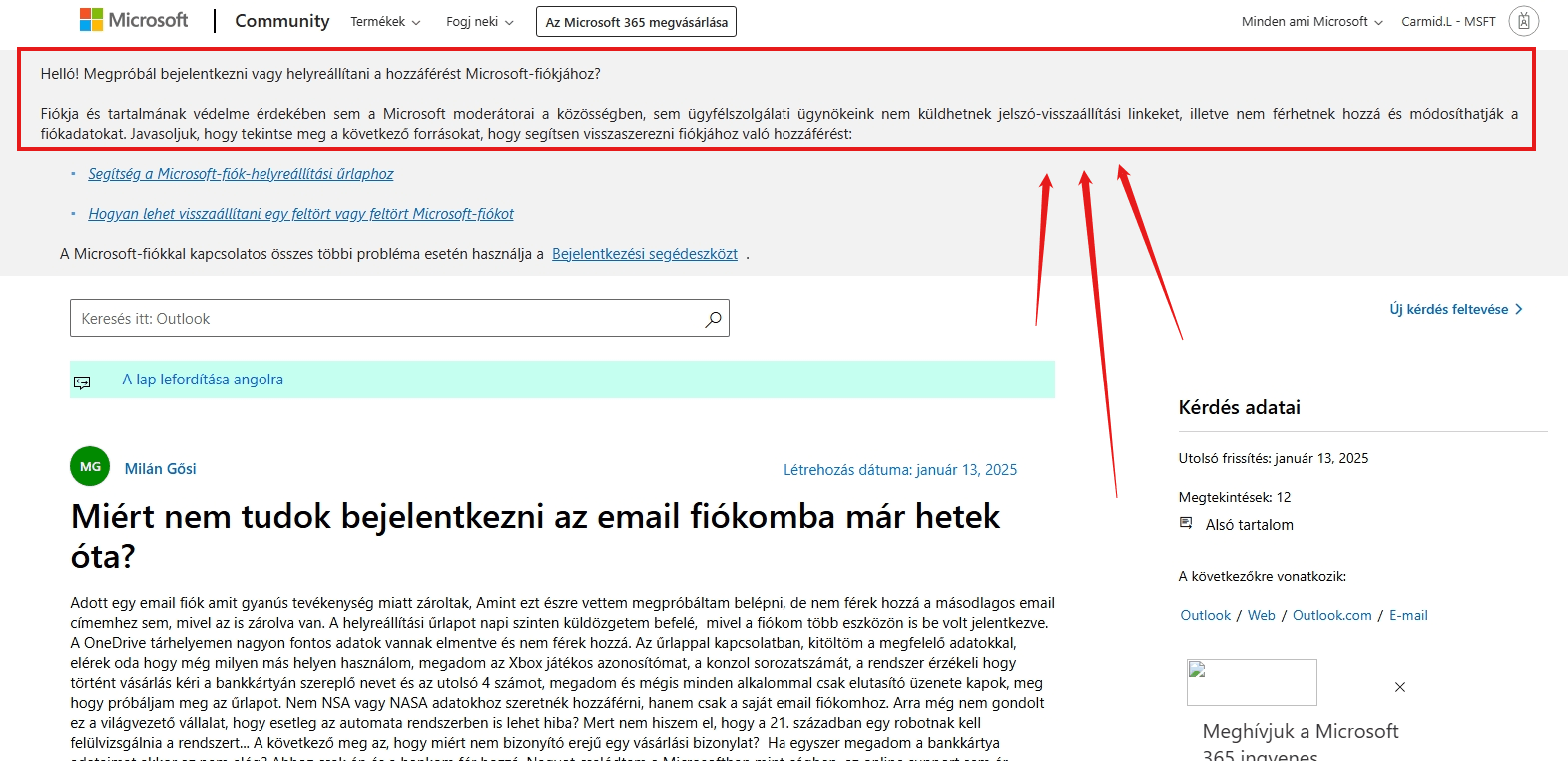Viewport: 1568px width, 761px height.
Task: Click the MG author avatar
Action: 90,466
